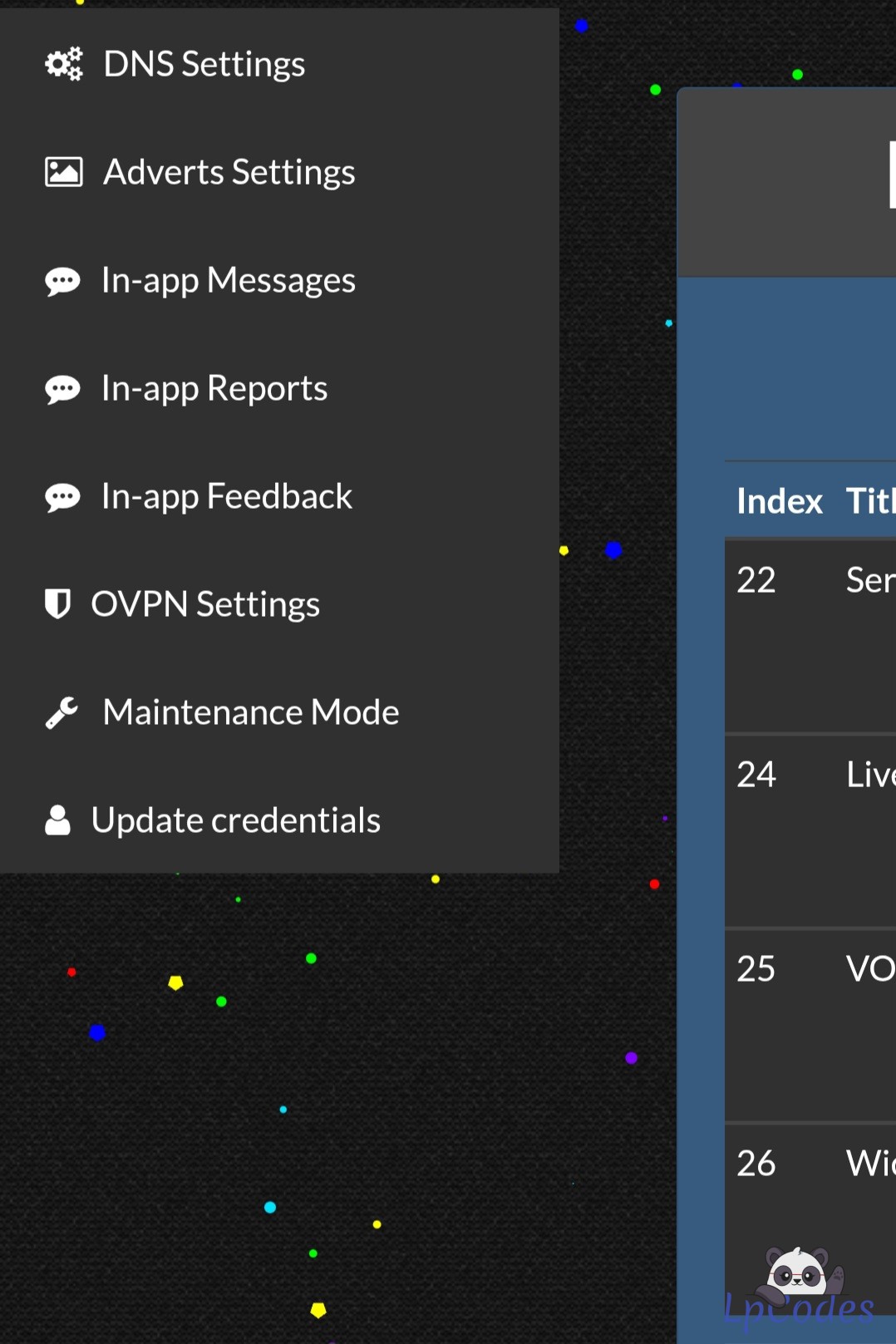Click the Index column header
The image size is (896, 1344).
[780, 501]
